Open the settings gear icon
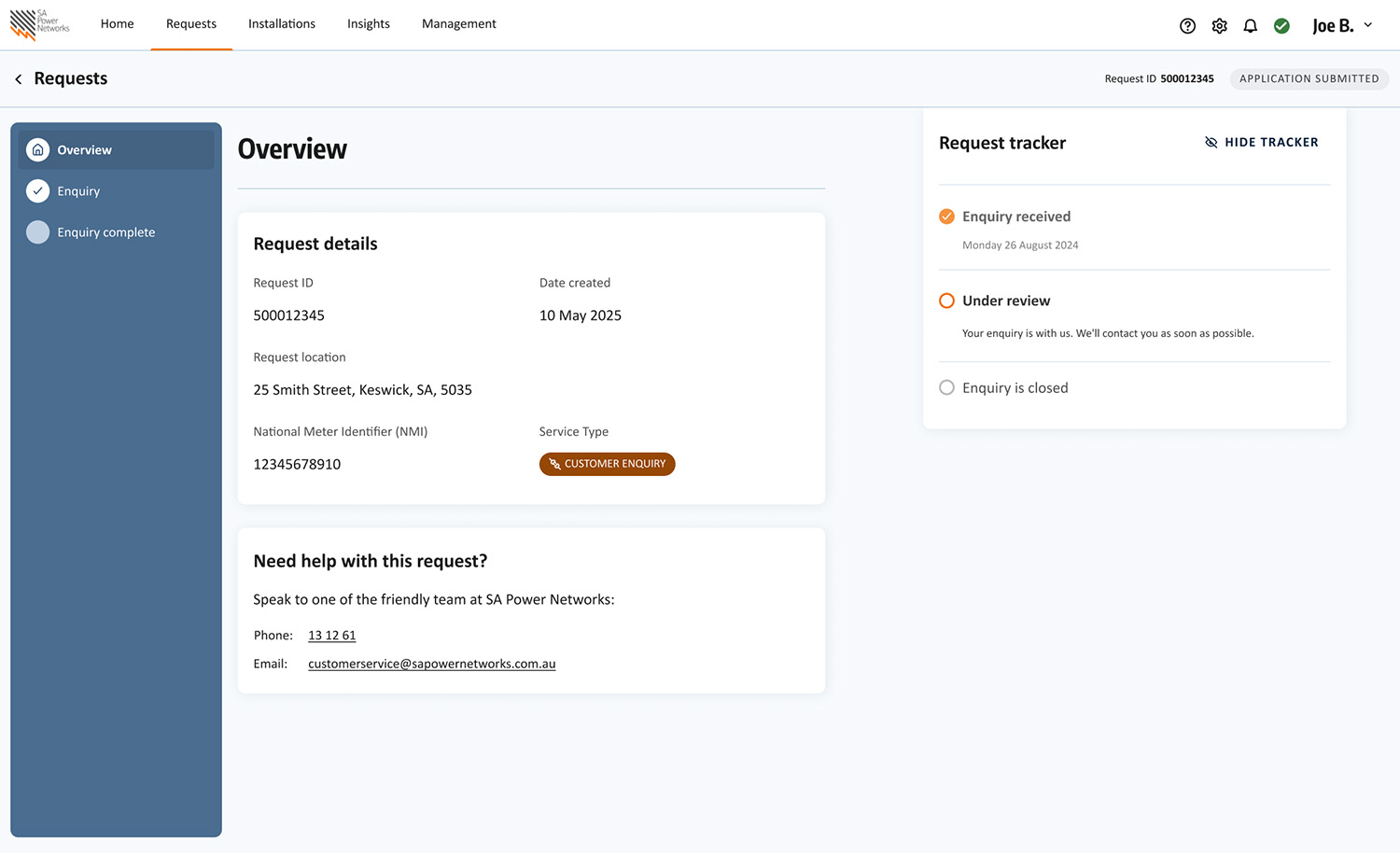 click(x=1219, y=26)
